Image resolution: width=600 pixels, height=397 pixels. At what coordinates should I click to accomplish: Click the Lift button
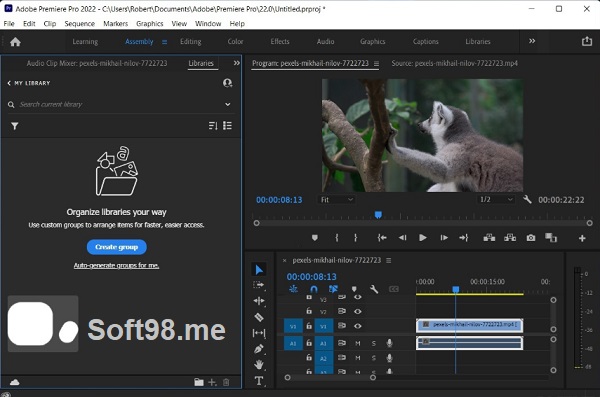489,238
